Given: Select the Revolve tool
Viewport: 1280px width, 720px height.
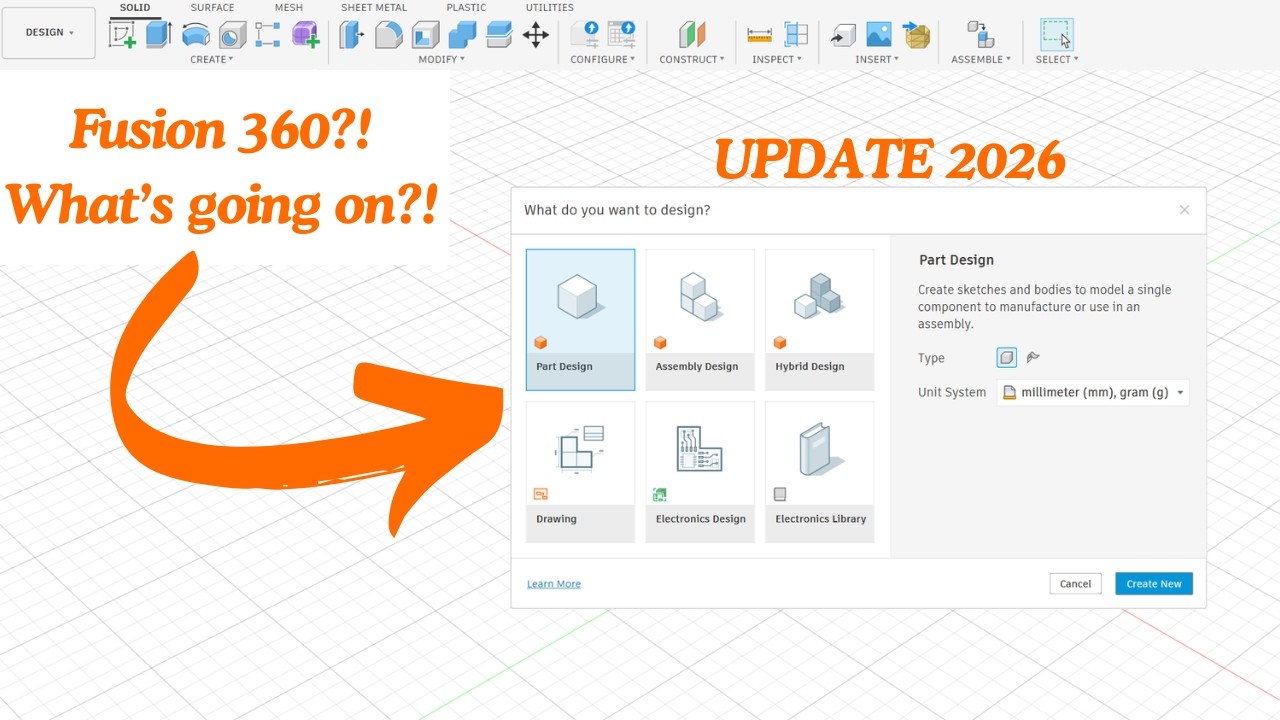Looking at the screenshot, I should point(196,35).
